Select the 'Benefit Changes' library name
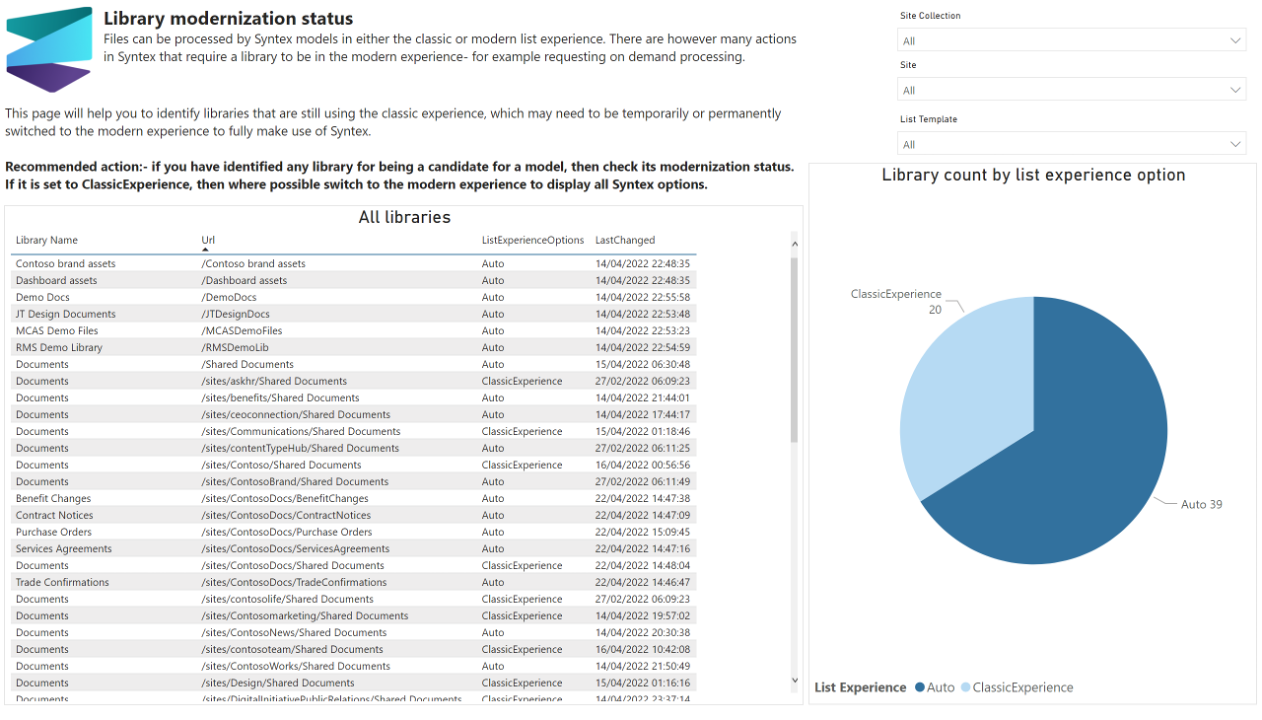Image resolution: width=1262 pixels, height=720 pixels. pos(53,499)
